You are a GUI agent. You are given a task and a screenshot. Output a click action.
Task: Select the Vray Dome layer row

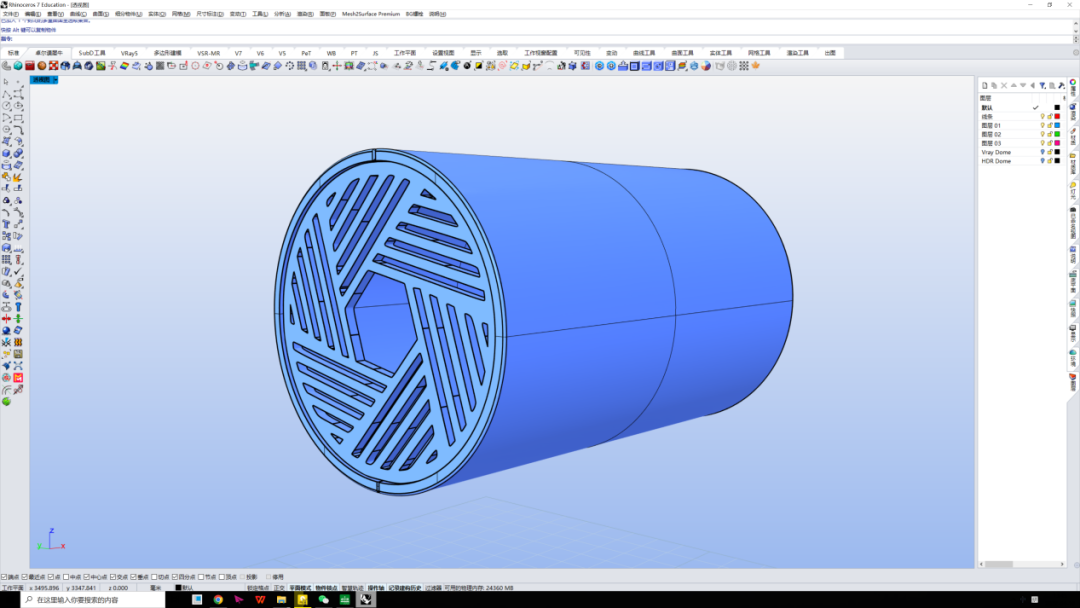[1022, 152]
